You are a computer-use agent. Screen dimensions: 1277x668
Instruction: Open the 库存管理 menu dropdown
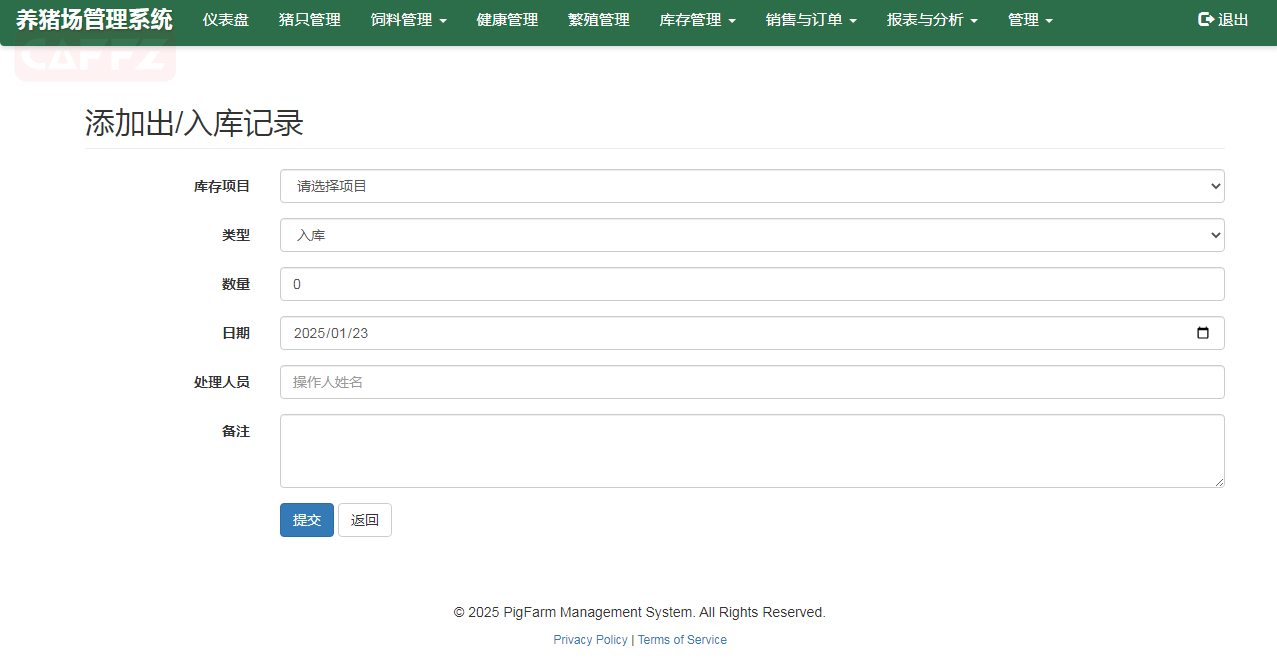pos(697,20)
